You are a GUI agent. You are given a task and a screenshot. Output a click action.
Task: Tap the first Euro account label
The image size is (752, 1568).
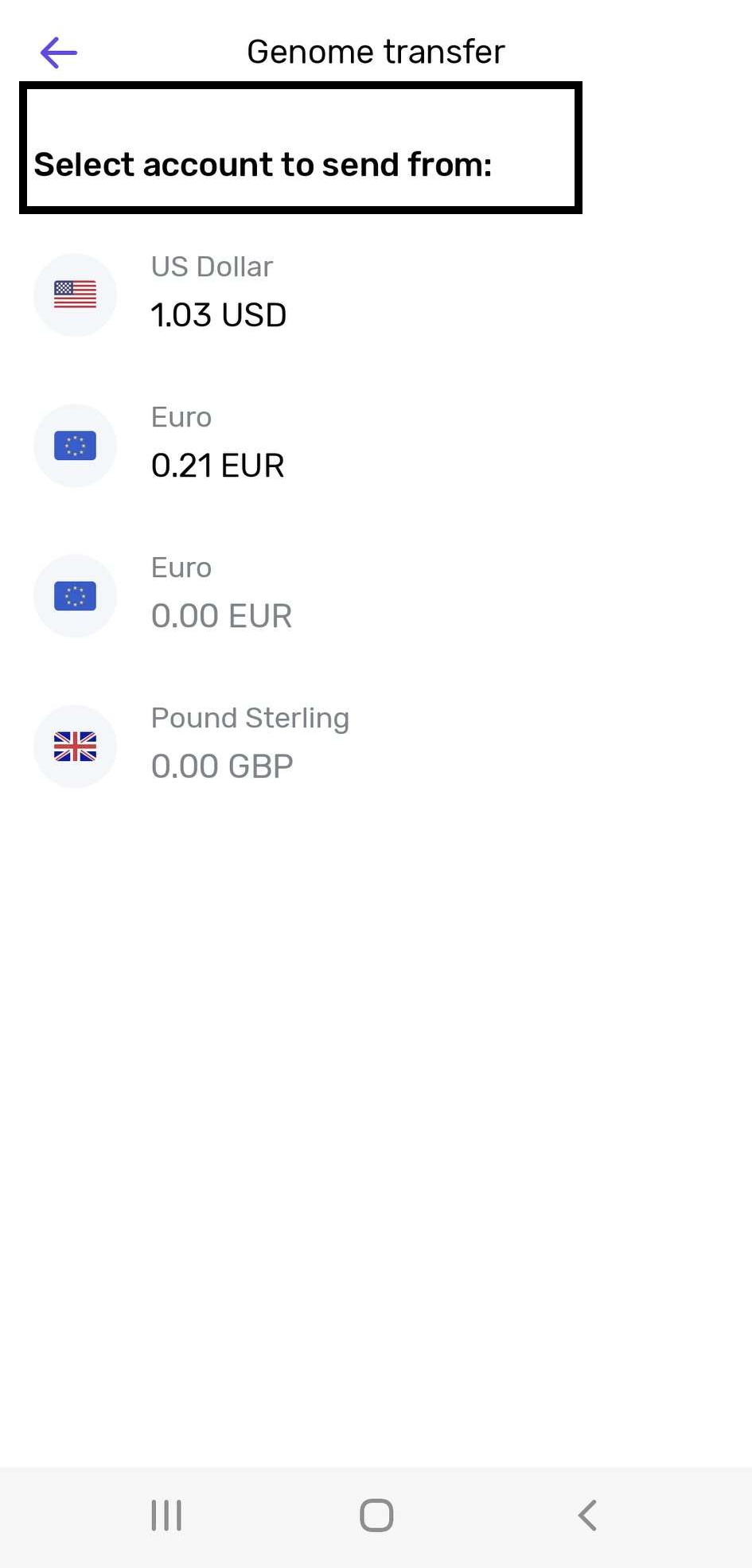[x=181, y=417]
